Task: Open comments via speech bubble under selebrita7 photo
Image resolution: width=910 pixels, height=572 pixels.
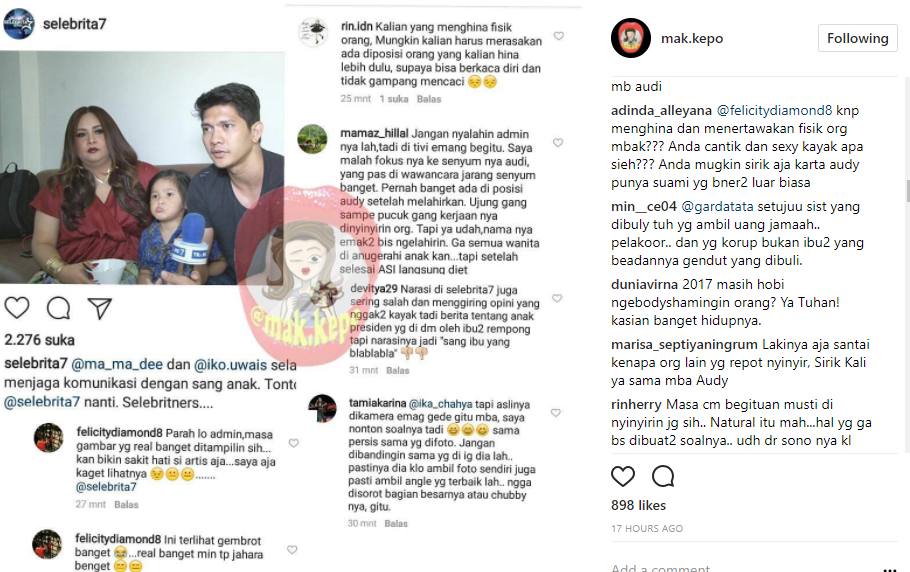Action: point(59,308)
